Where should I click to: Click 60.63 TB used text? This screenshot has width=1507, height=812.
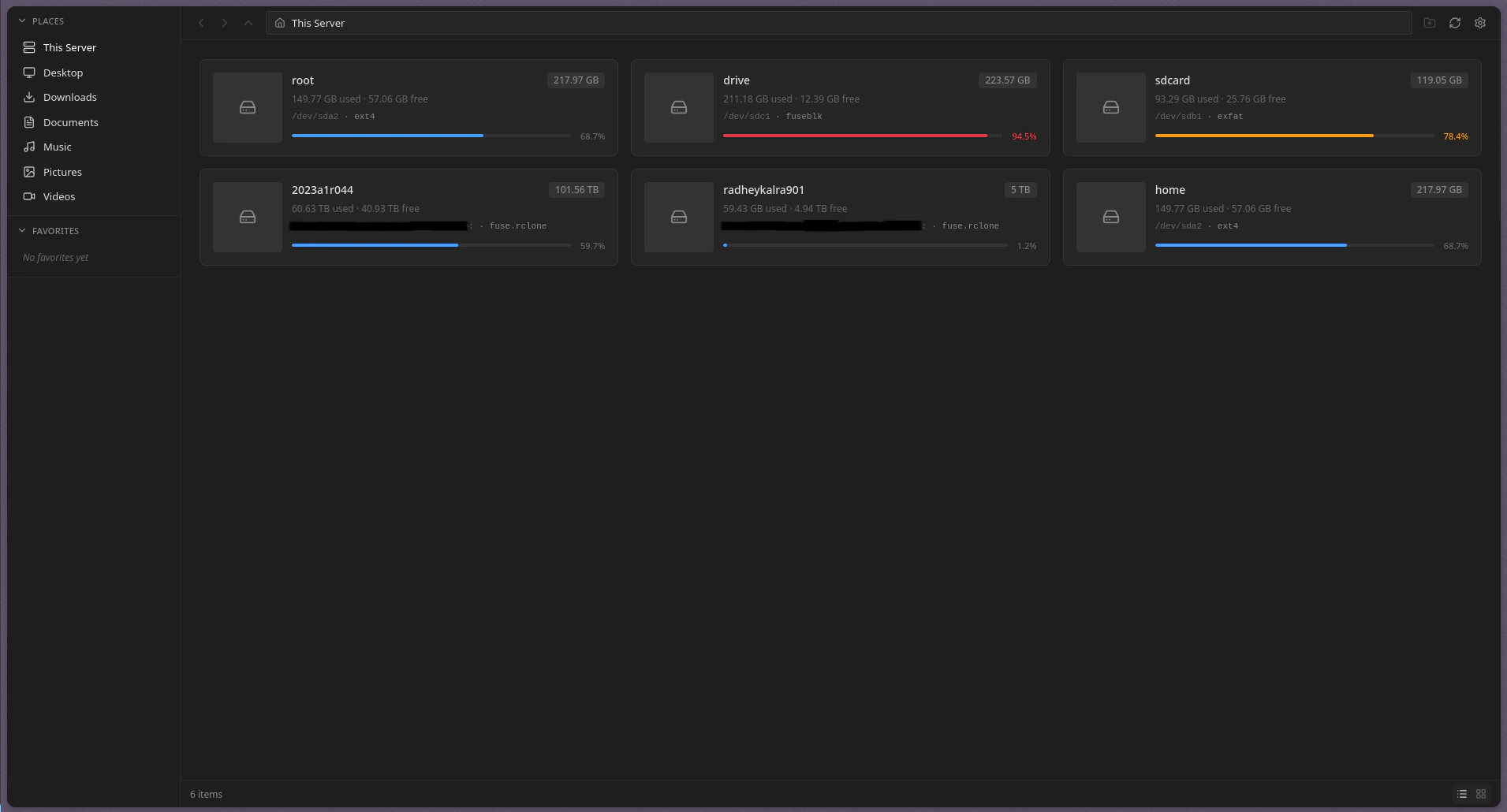click(x=323, y=209)
